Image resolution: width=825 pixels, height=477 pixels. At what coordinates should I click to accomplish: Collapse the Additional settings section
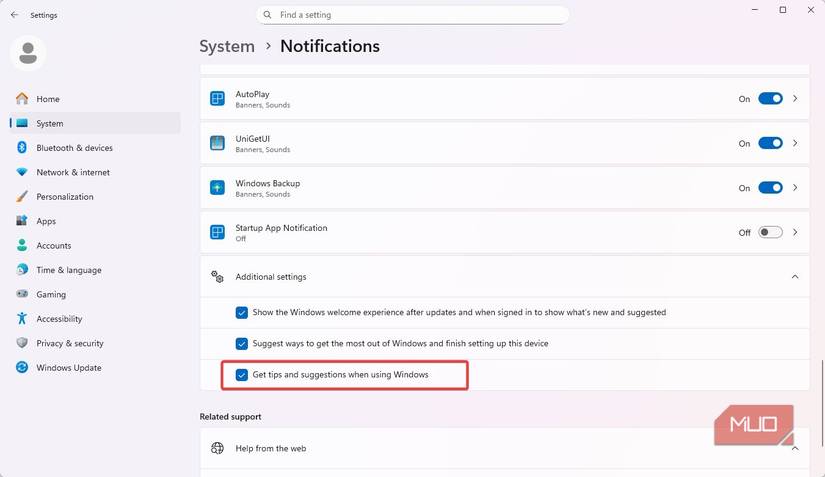coord(795,277)
